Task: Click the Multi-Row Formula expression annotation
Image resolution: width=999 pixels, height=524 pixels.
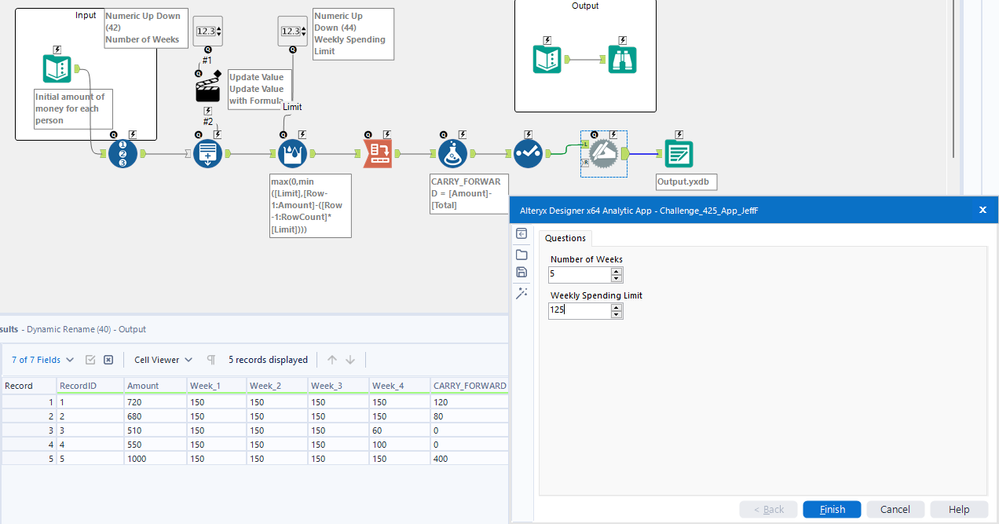Action: (x=310, y=205)
